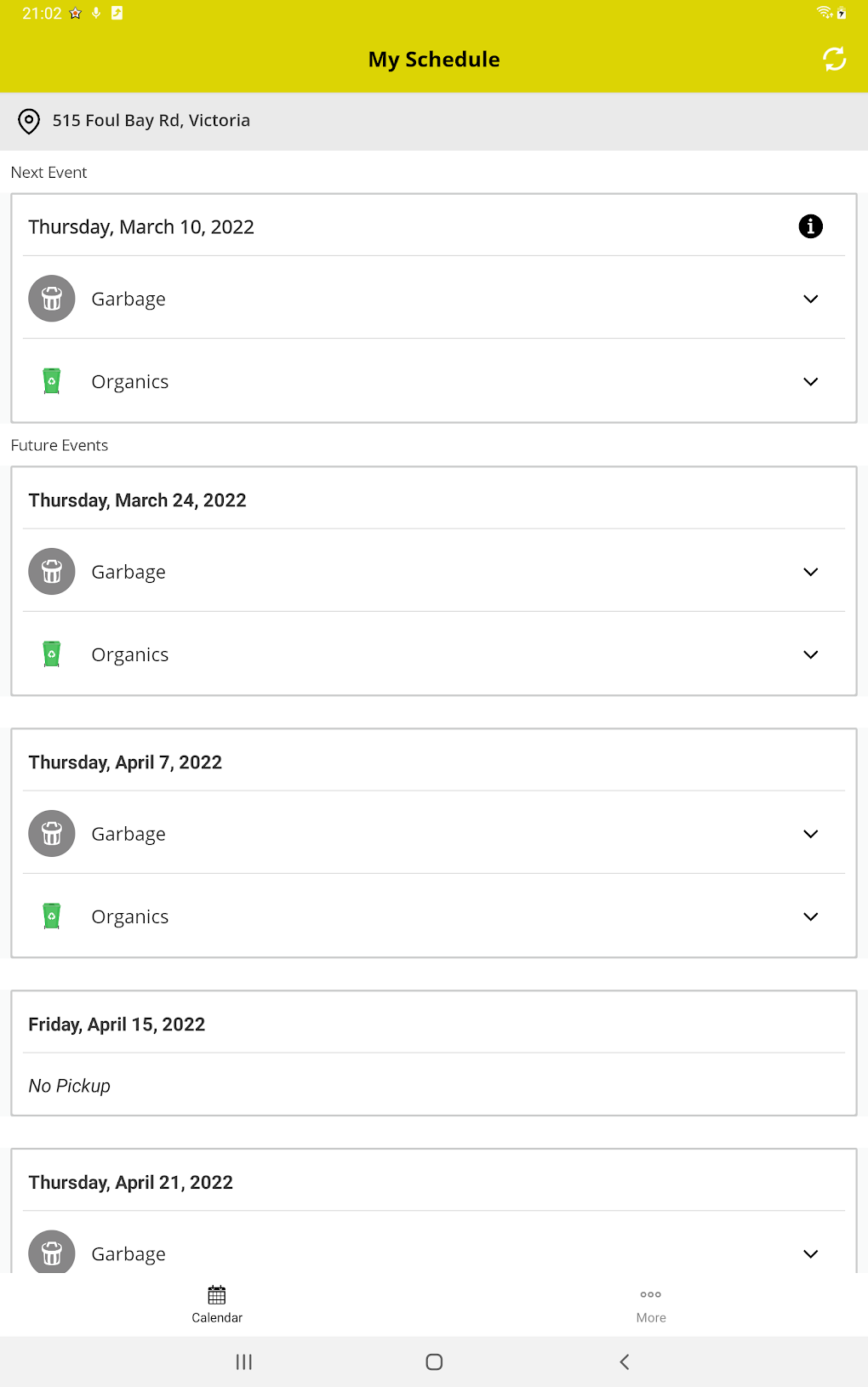Expand Garbage details for March 24
Viewport: 868px width, 1387px height.
[810, 572]
